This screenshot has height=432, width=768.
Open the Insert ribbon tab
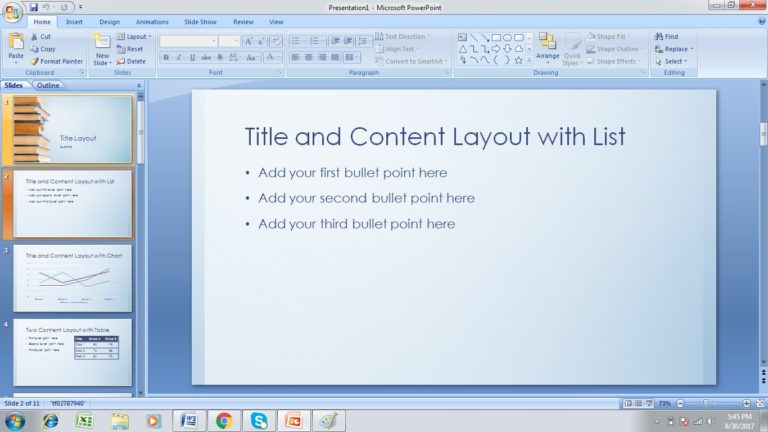coord(74,22)
